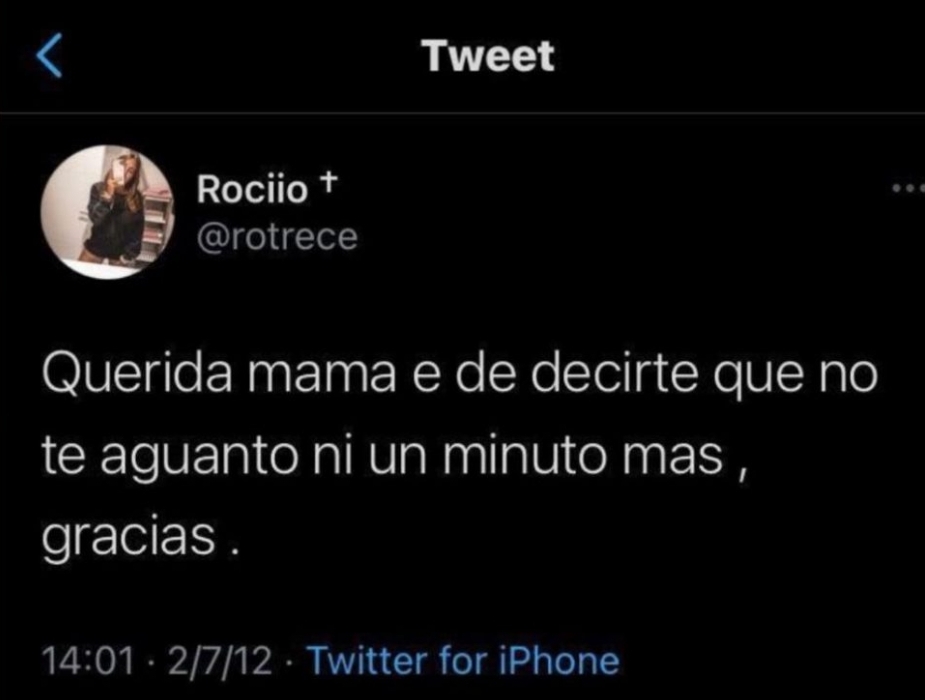Click the word gracias in the tweet
The height and width of the screenshot is (700, 925).
[129, 538]
